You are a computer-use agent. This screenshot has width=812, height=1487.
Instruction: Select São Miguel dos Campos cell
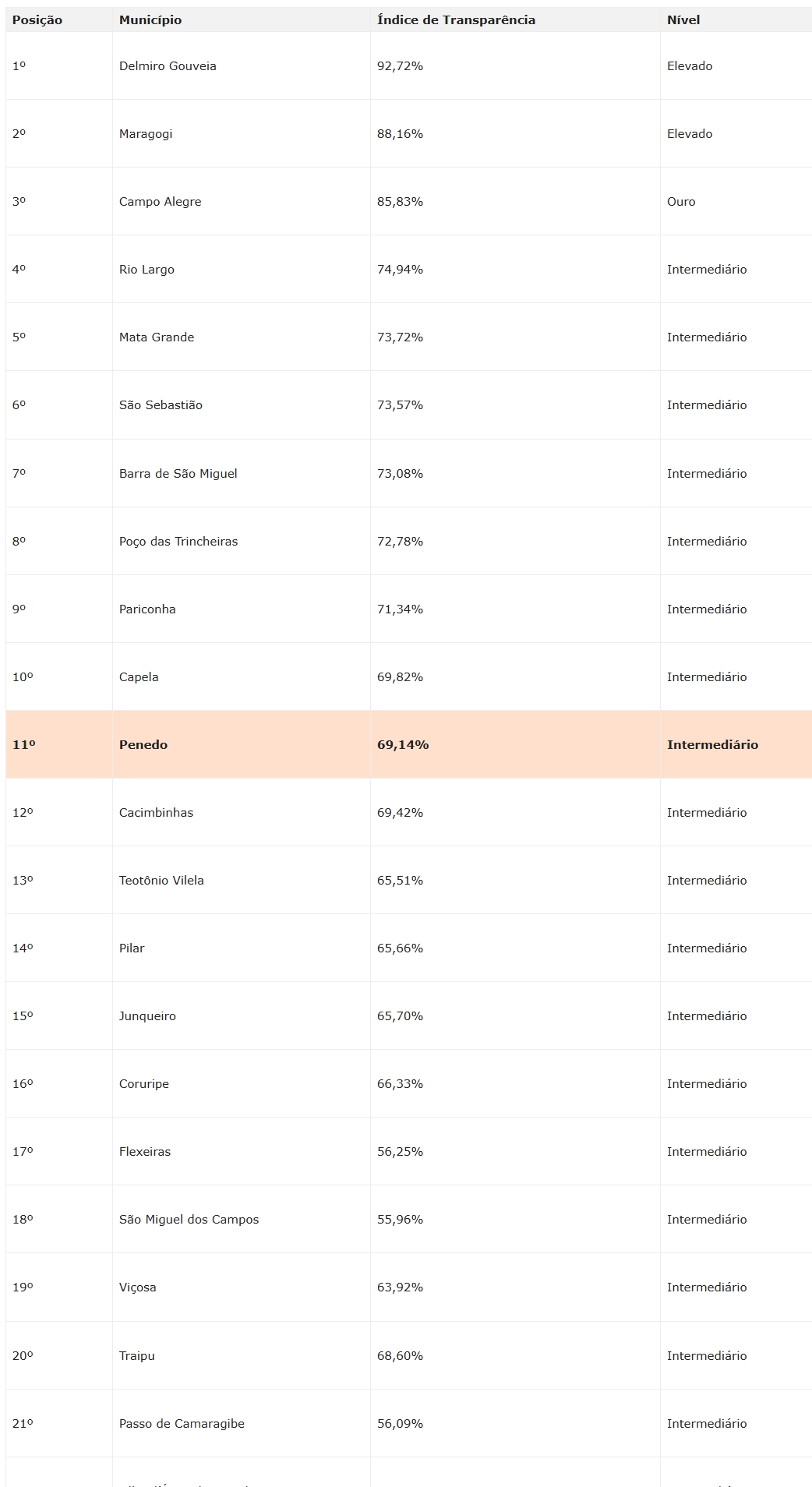pyautogui.click(x=189, y=1220)
